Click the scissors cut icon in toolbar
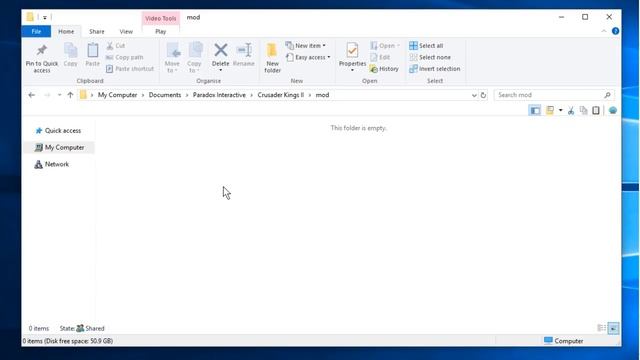Screen dimensions: 640x360 (x=571, y=110)
